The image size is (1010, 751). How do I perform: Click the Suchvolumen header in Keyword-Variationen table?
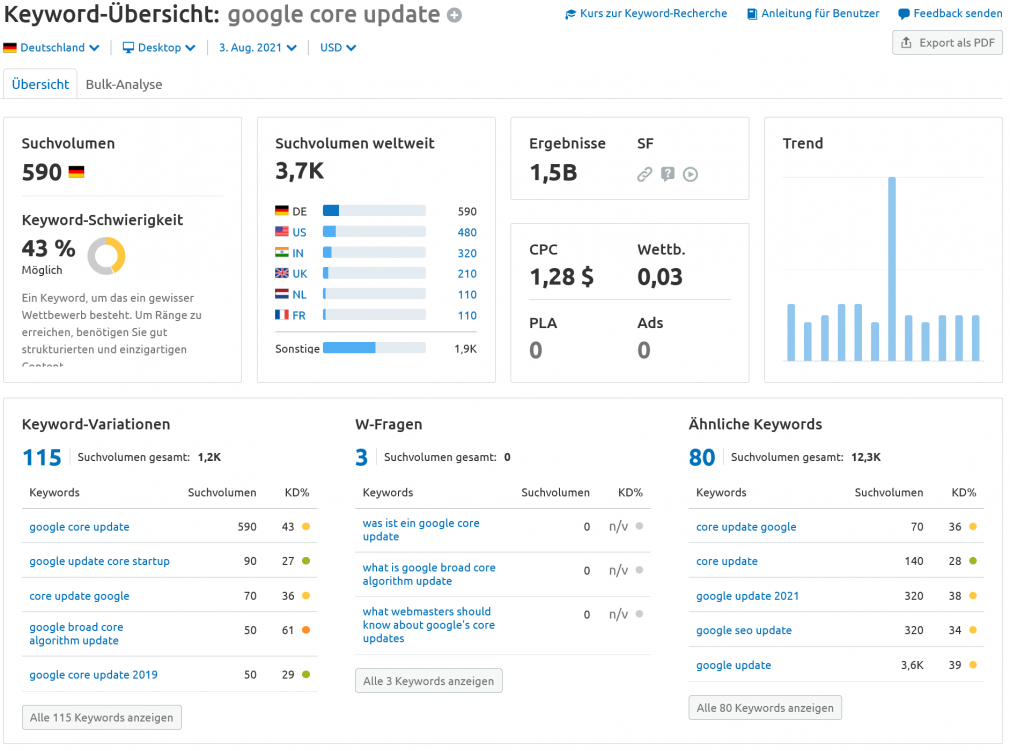coord(222,493)
